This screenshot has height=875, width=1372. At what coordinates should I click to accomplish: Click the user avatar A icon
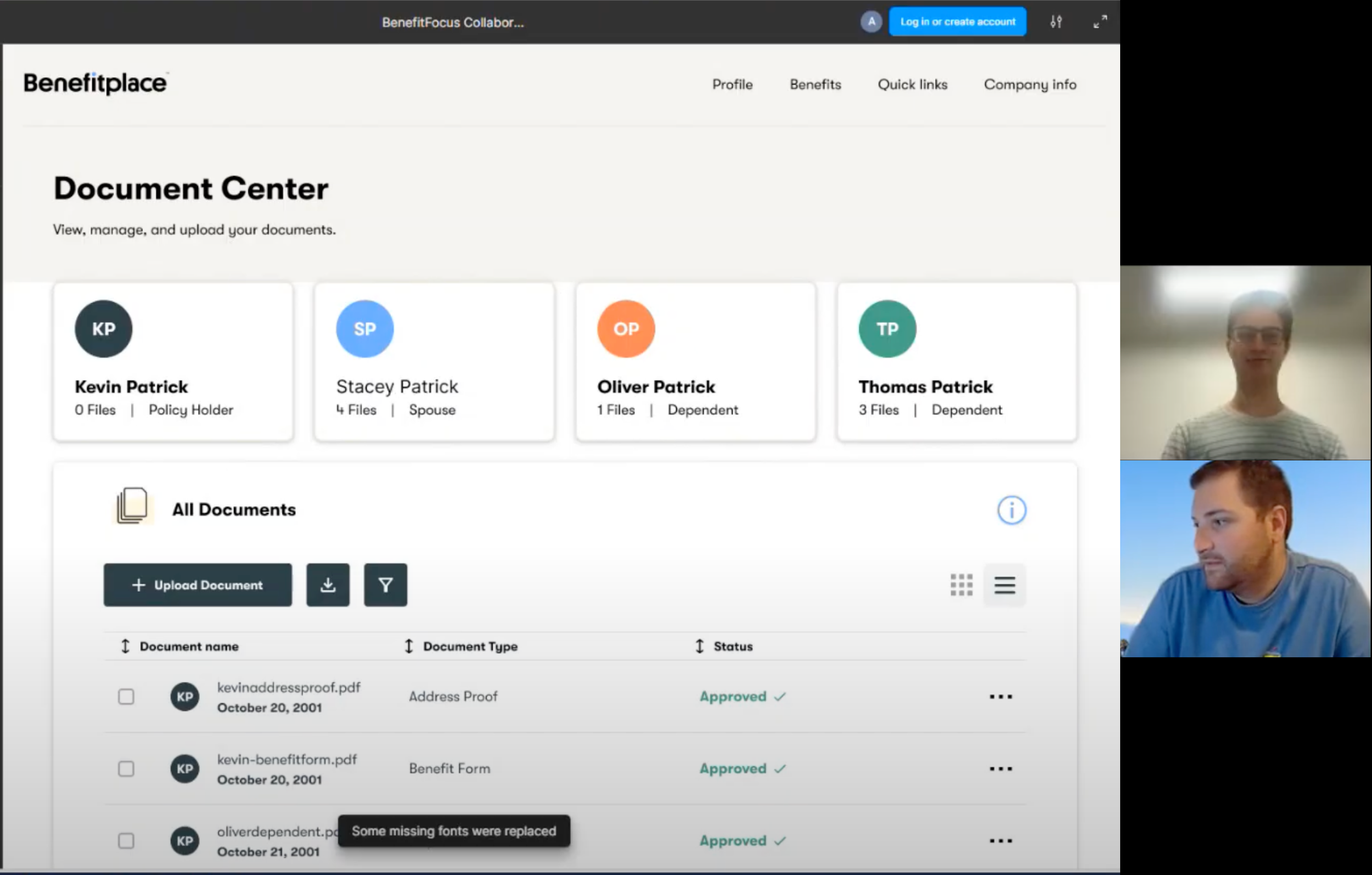870,22
